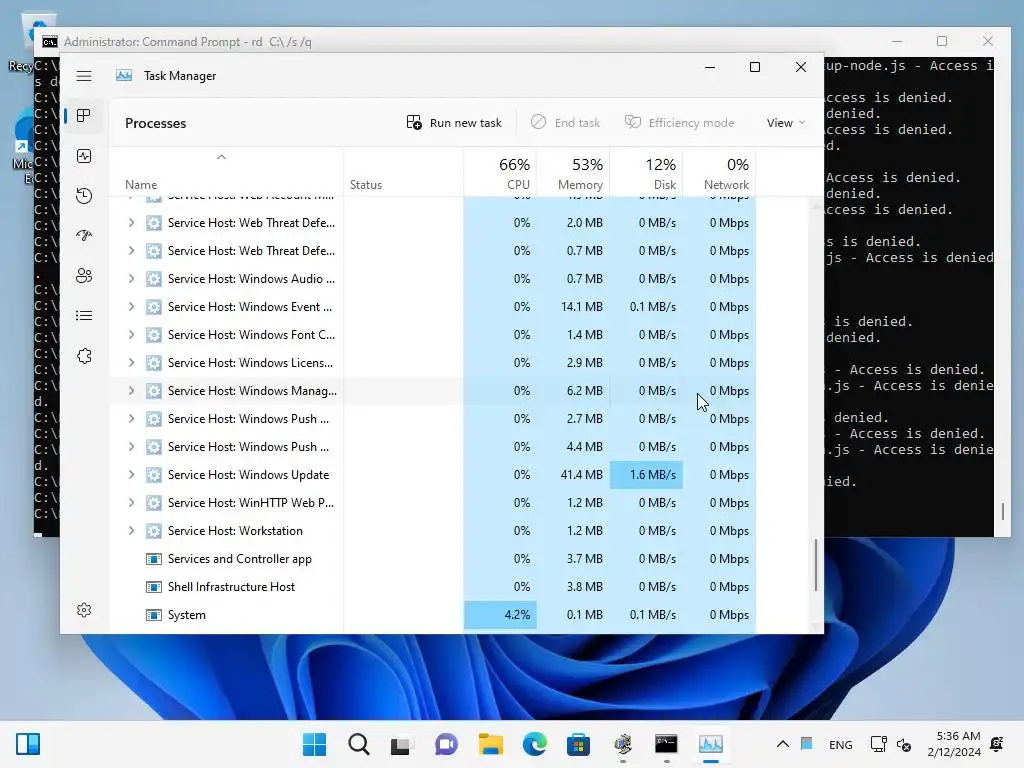
Task: Sort by Memory column header
Action: [x=573, y=174]
